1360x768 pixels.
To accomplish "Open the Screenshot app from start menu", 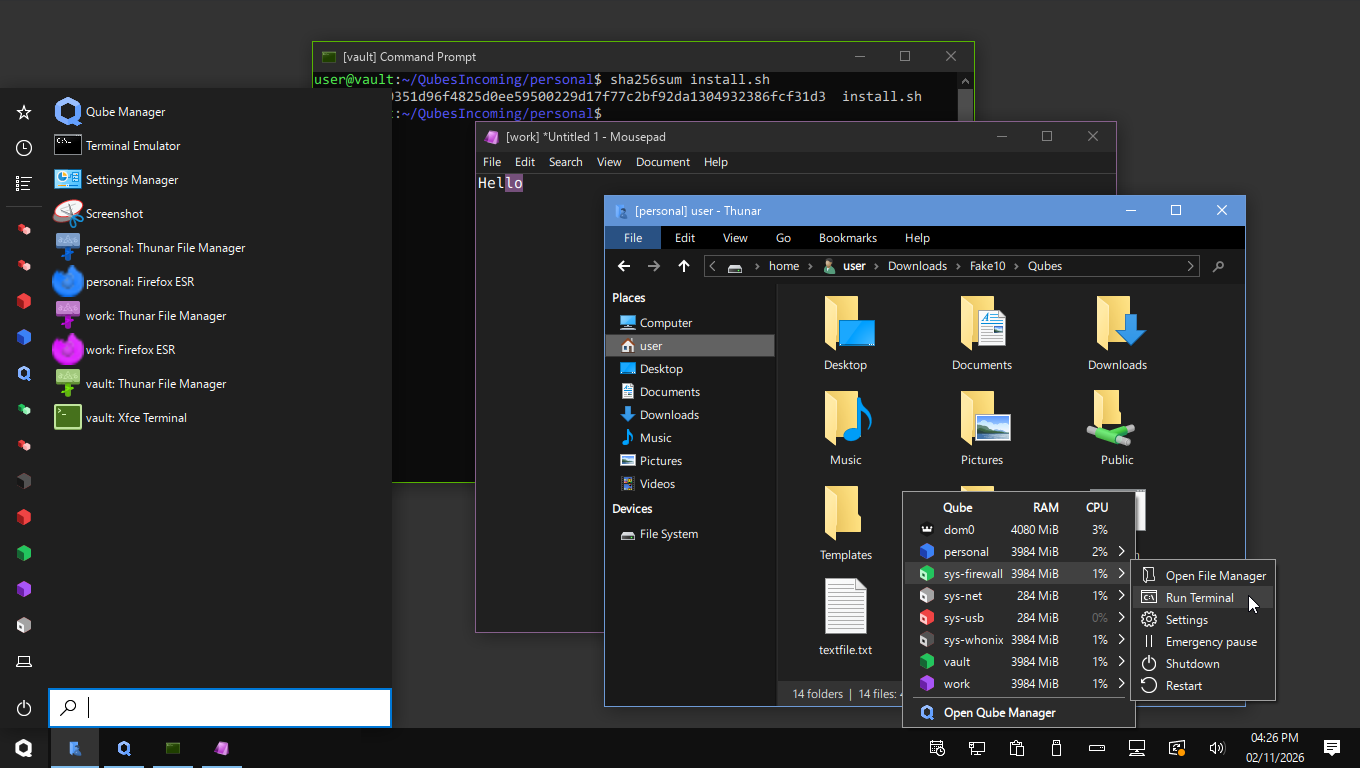I will [114, 214].
